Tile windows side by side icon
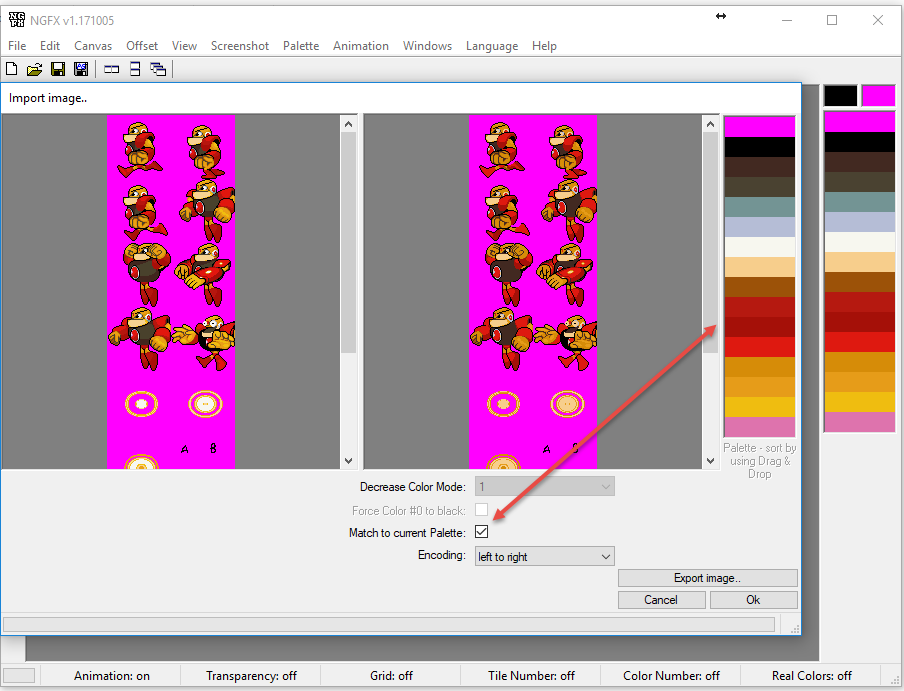The image size is (904, 691). pos(111,69)
